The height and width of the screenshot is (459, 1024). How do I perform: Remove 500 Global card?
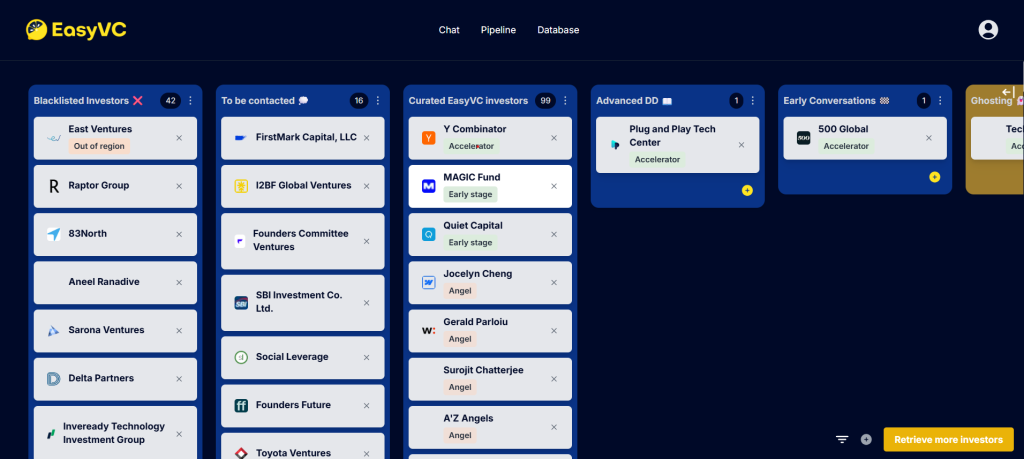point(929,138)
